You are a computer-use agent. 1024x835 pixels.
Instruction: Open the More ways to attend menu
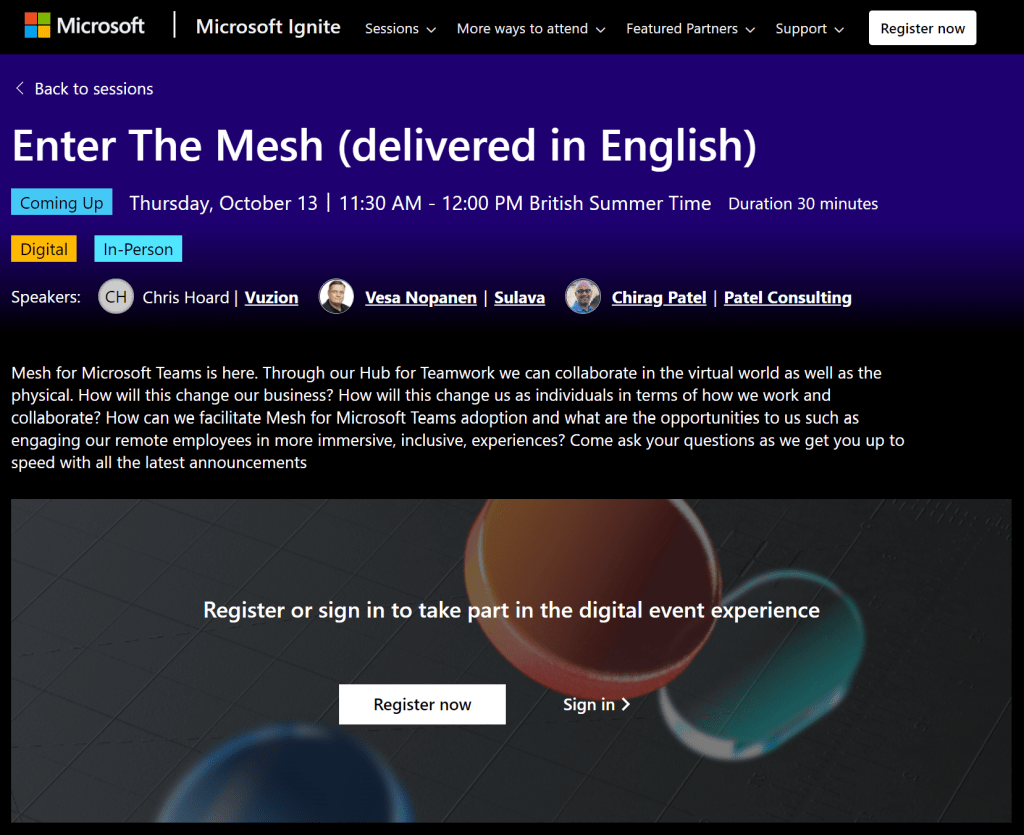531,29
